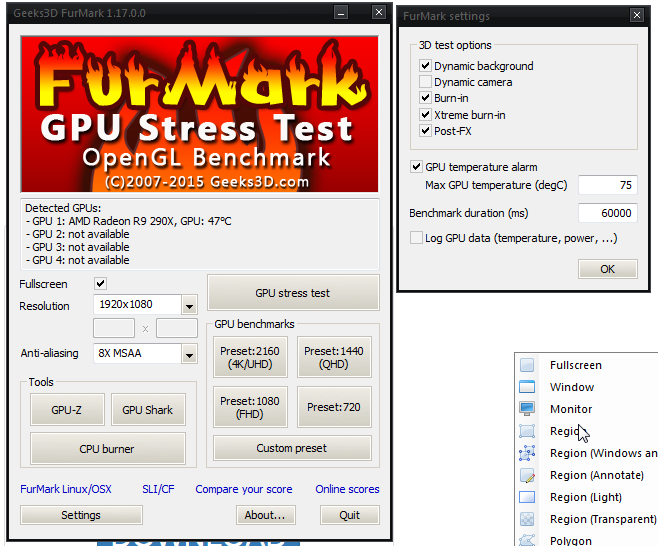The width and height of the screenshot is (658, 546).
Task: Select Monitor in the capture menu
Action: coord(571,409)
